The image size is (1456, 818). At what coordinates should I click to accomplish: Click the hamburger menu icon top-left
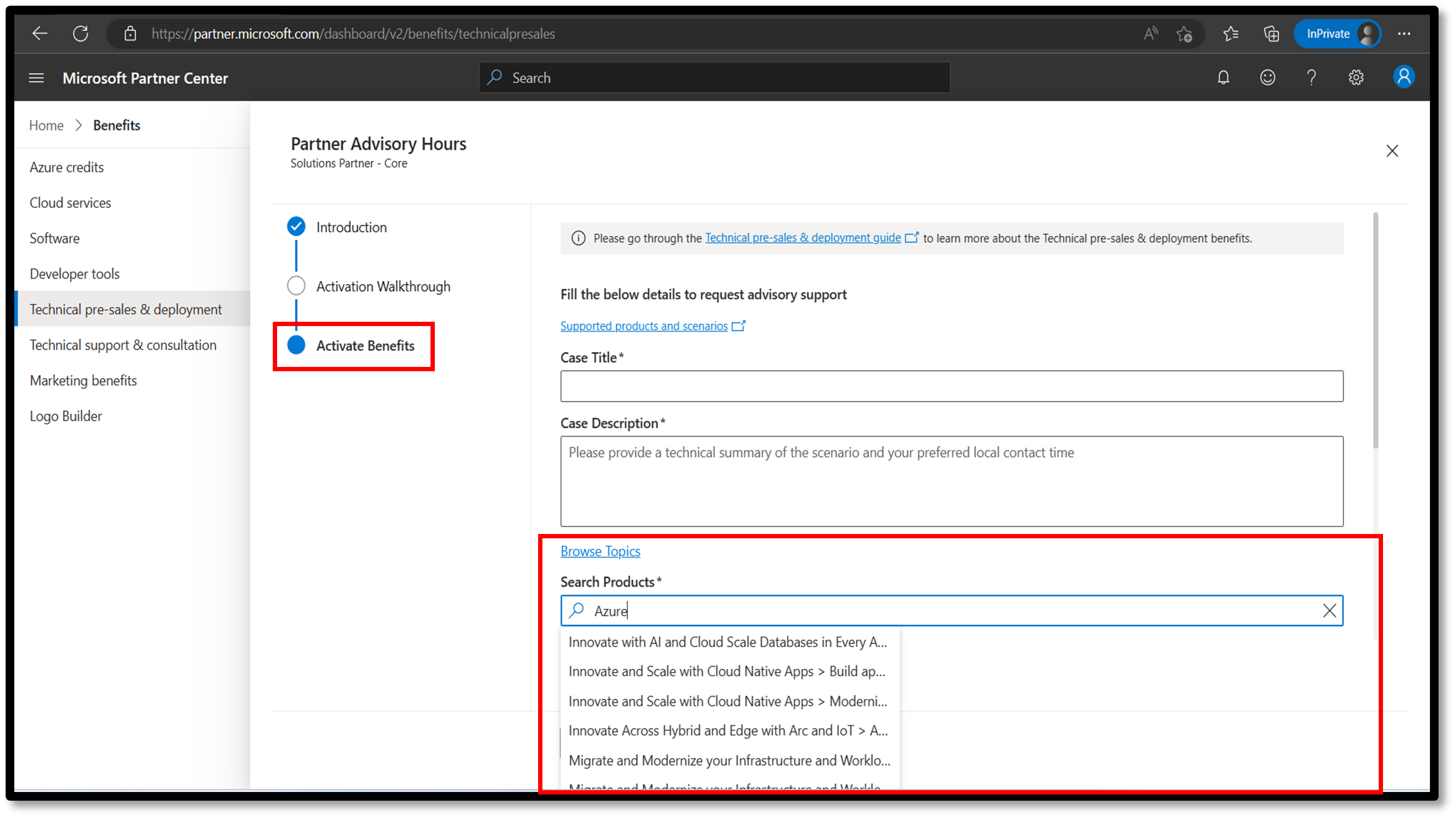[x=36, y=76]
